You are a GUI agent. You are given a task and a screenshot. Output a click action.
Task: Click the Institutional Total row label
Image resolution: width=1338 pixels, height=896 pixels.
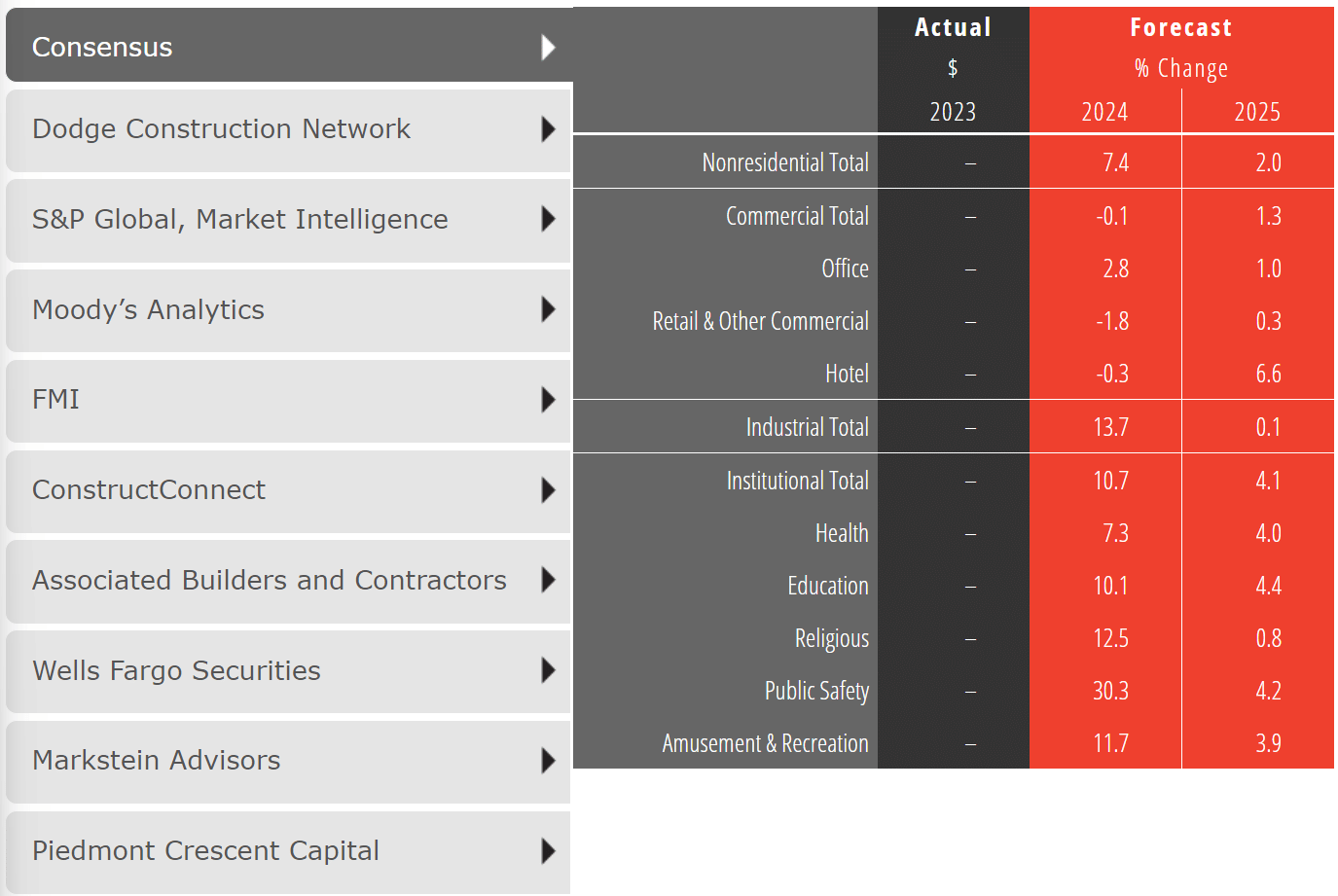[x=798, y=480]
